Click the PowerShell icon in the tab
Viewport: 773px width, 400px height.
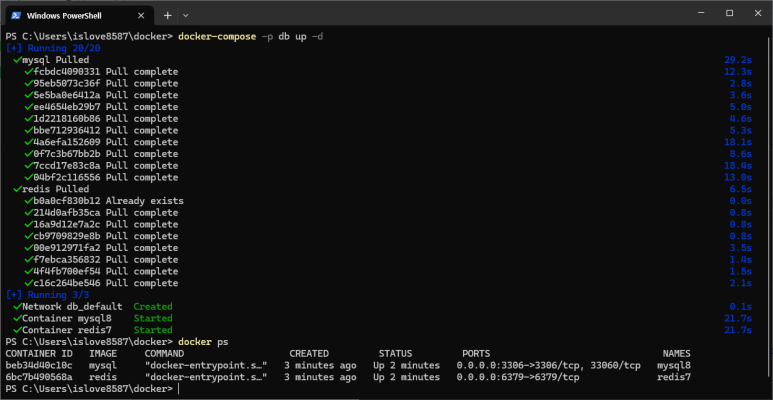coord(16,16)
